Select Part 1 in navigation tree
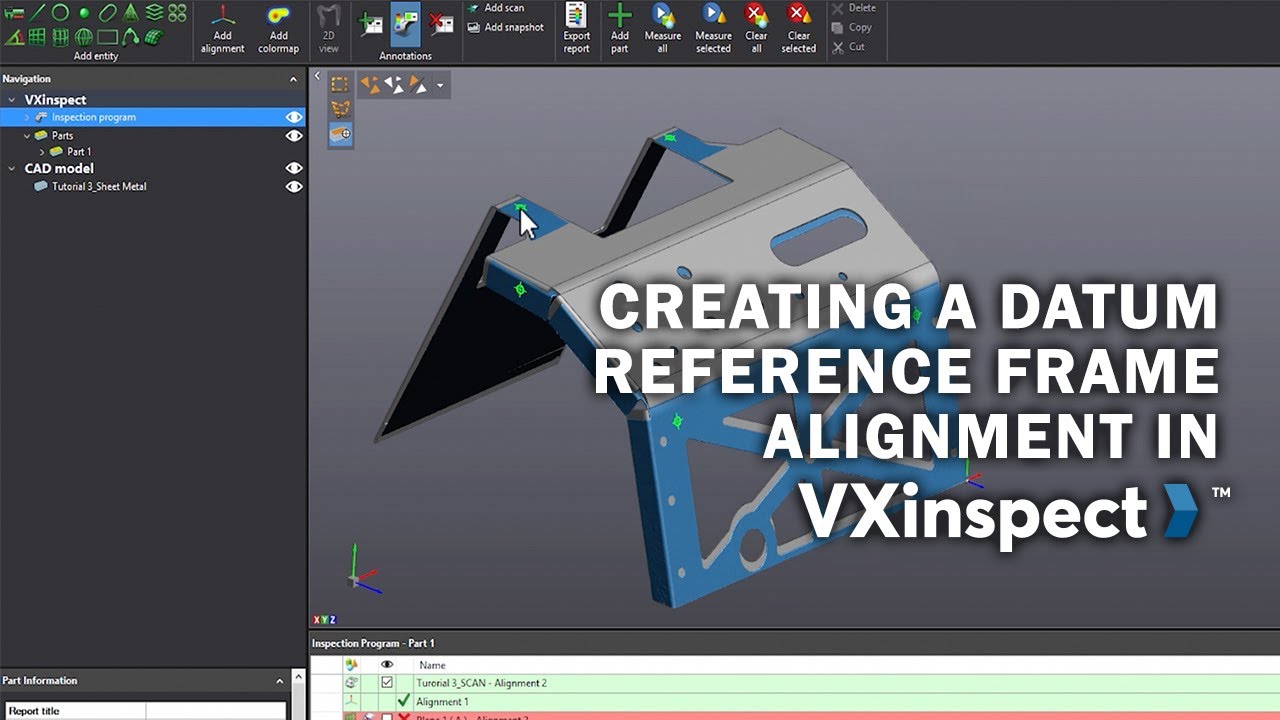The width and height of the screenshot is (1280, 720). click(79, 152)
